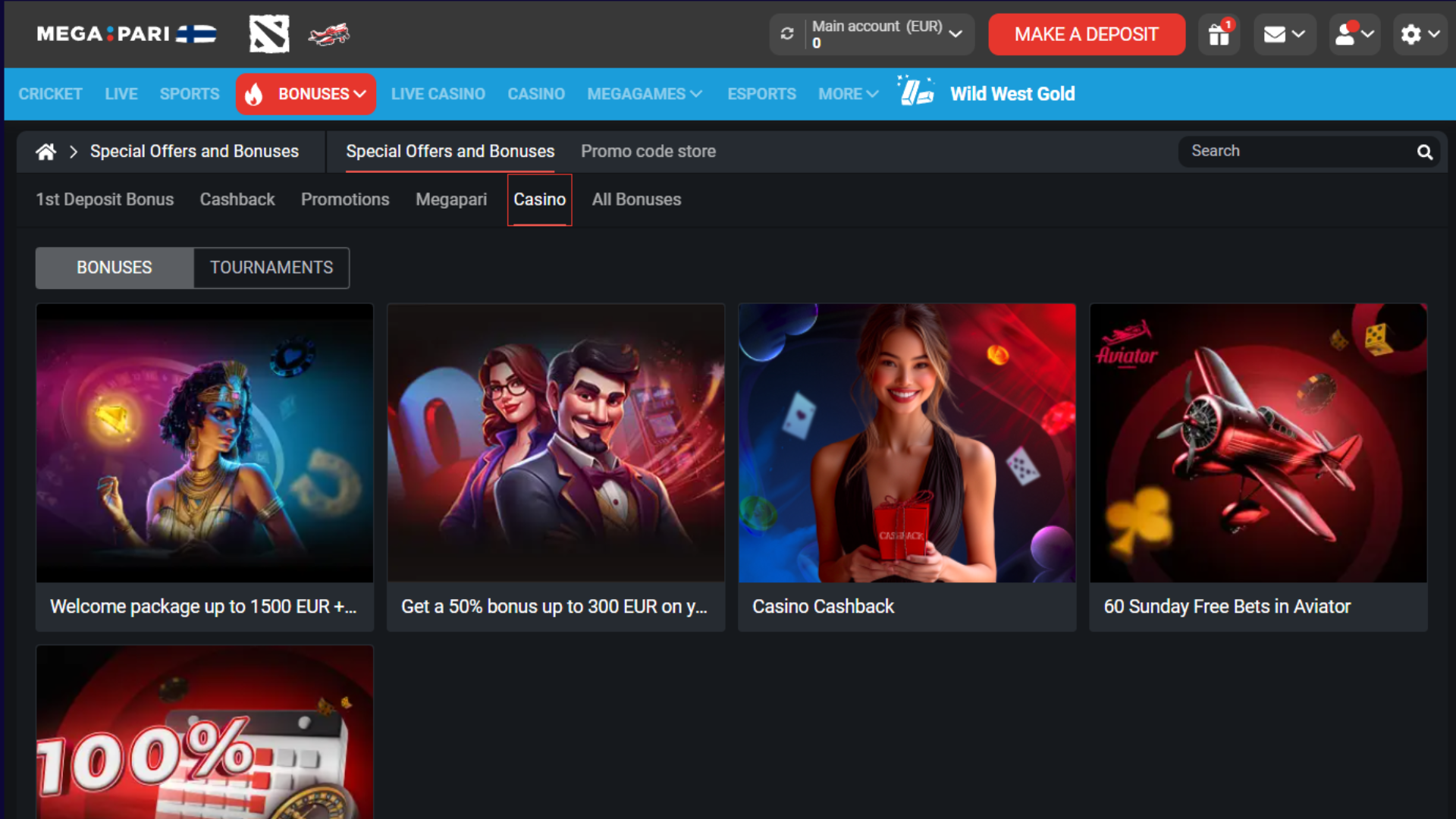Go to the LIVE CASINO link
Viewport: 1456px width, 819px height.
[438, 94]
